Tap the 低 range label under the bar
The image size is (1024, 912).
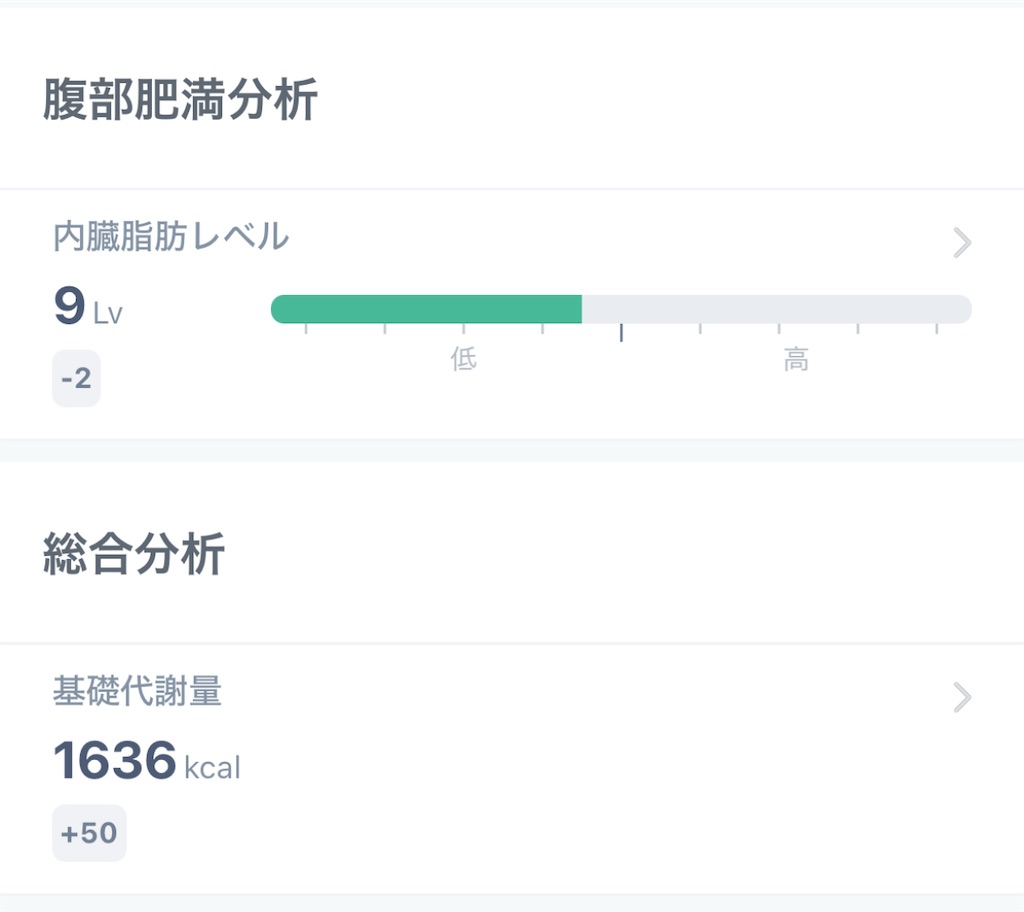(x=464, y=359)
